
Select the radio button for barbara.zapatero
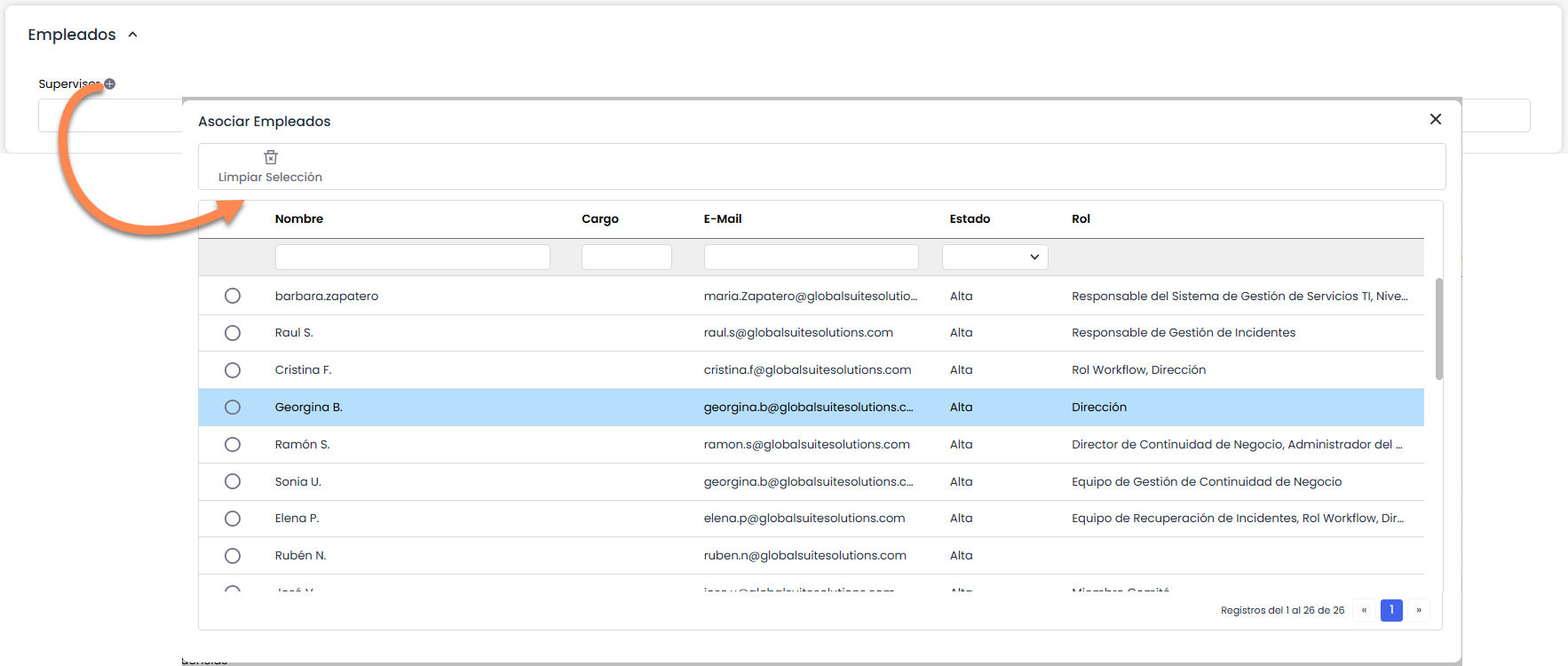point(233,296)
